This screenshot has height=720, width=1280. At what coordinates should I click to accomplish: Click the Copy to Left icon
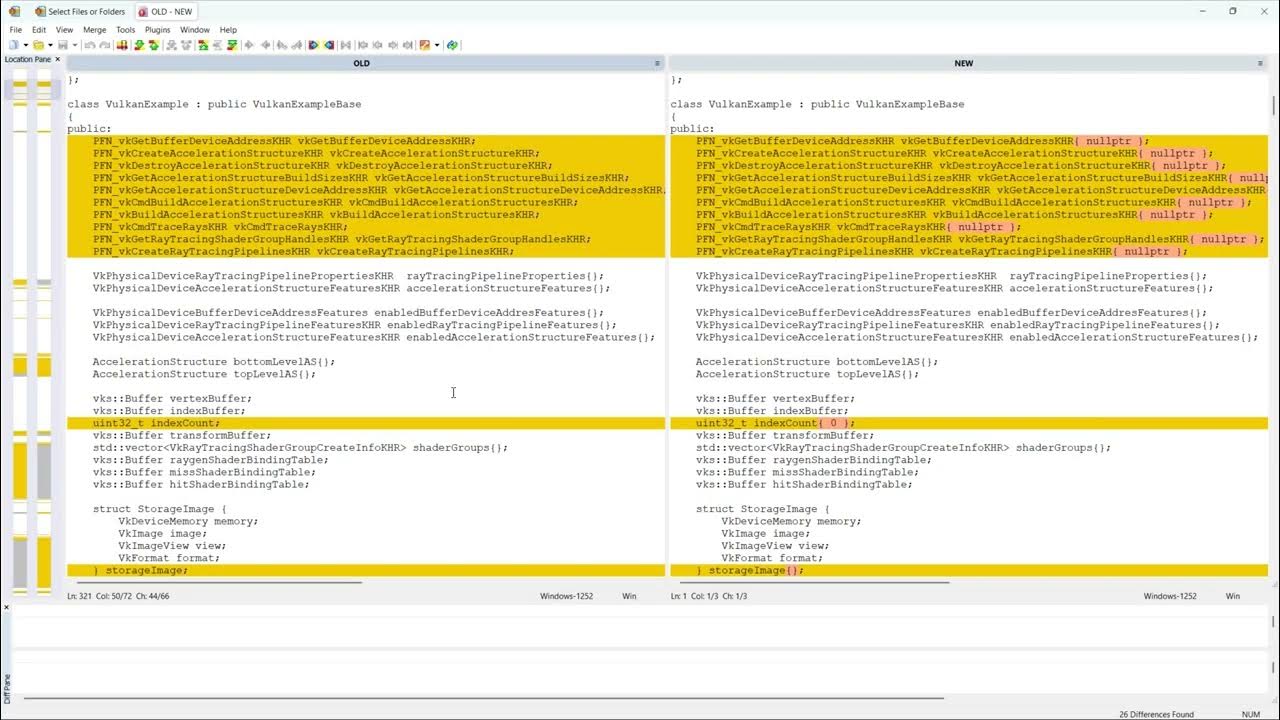tap(264, 45)
